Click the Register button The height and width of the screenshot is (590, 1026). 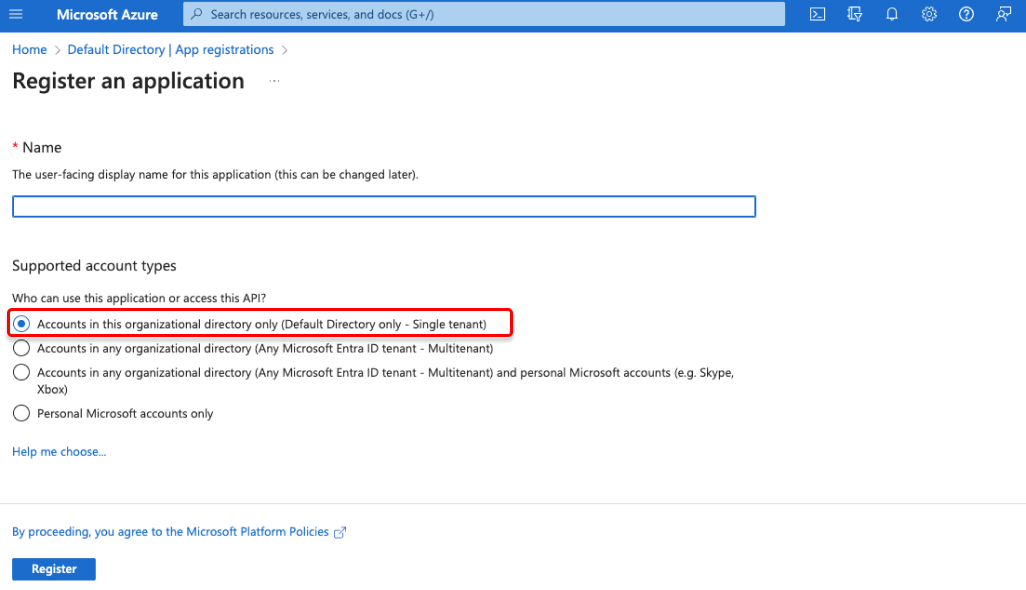click(x=53, y=568)
